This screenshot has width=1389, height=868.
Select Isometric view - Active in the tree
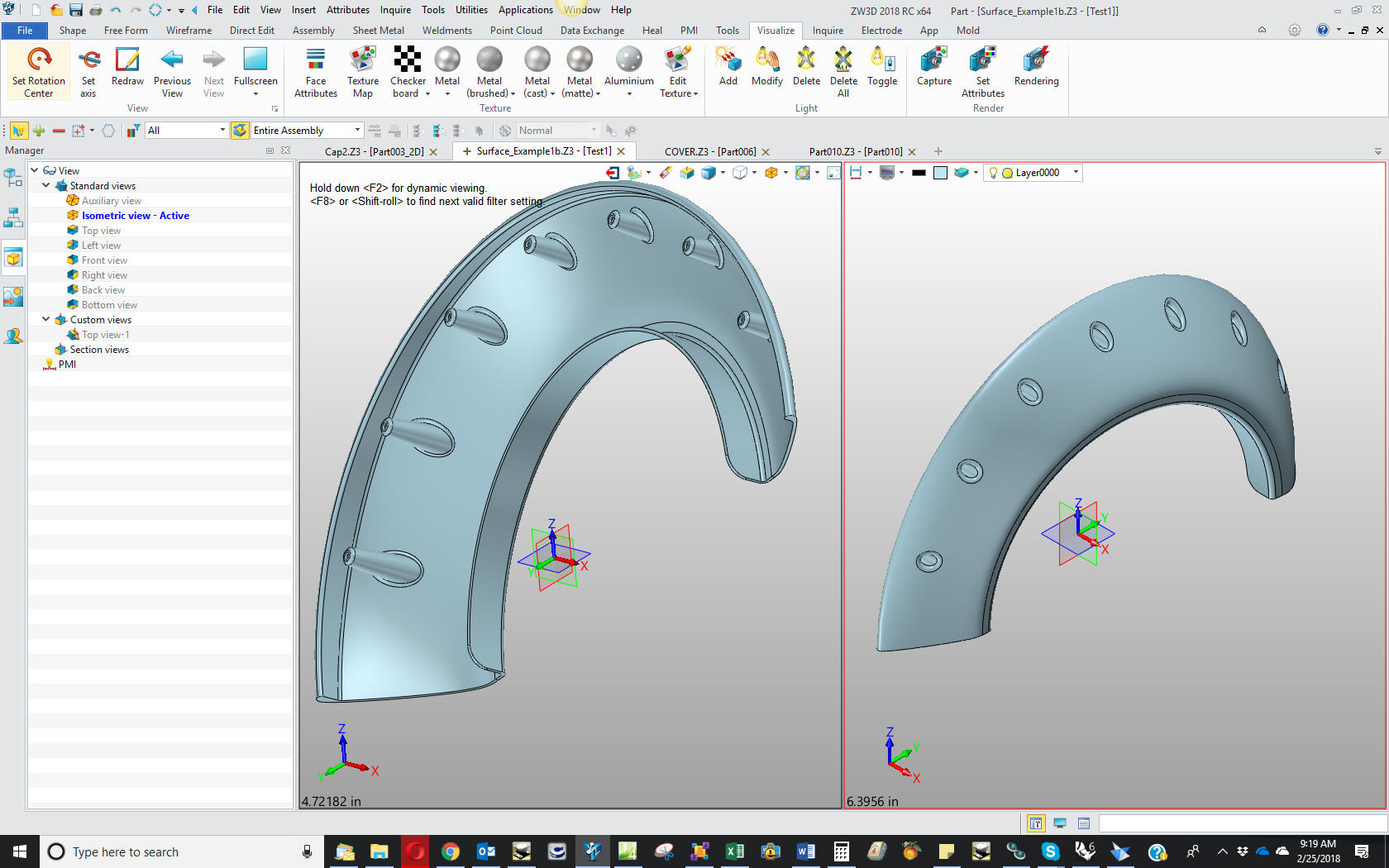(135, 216)
